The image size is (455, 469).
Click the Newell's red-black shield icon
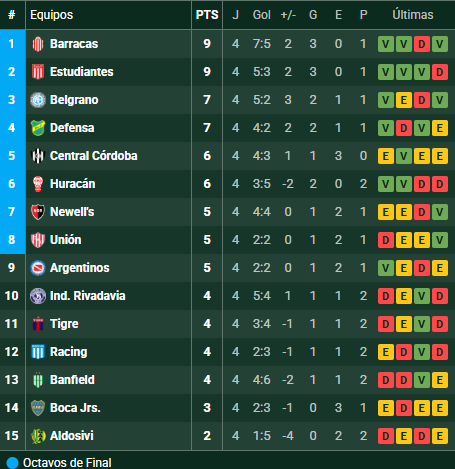38,212
